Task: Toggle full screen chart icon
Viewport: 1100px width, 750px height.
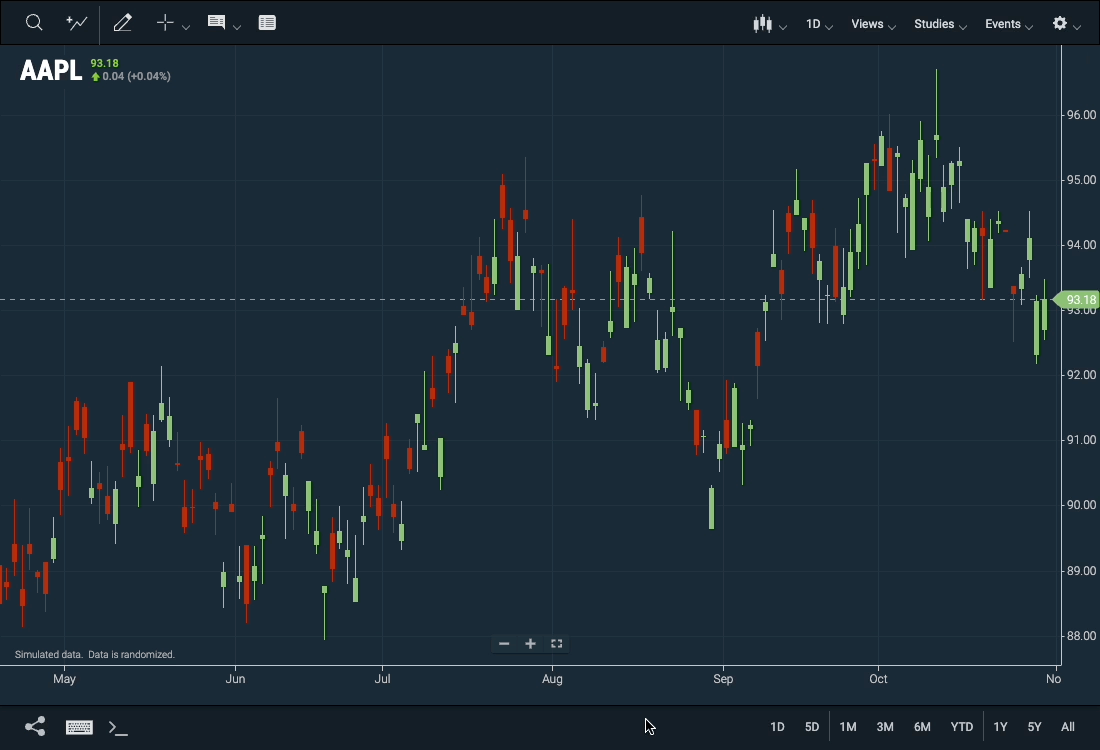Action: [556, 643]
